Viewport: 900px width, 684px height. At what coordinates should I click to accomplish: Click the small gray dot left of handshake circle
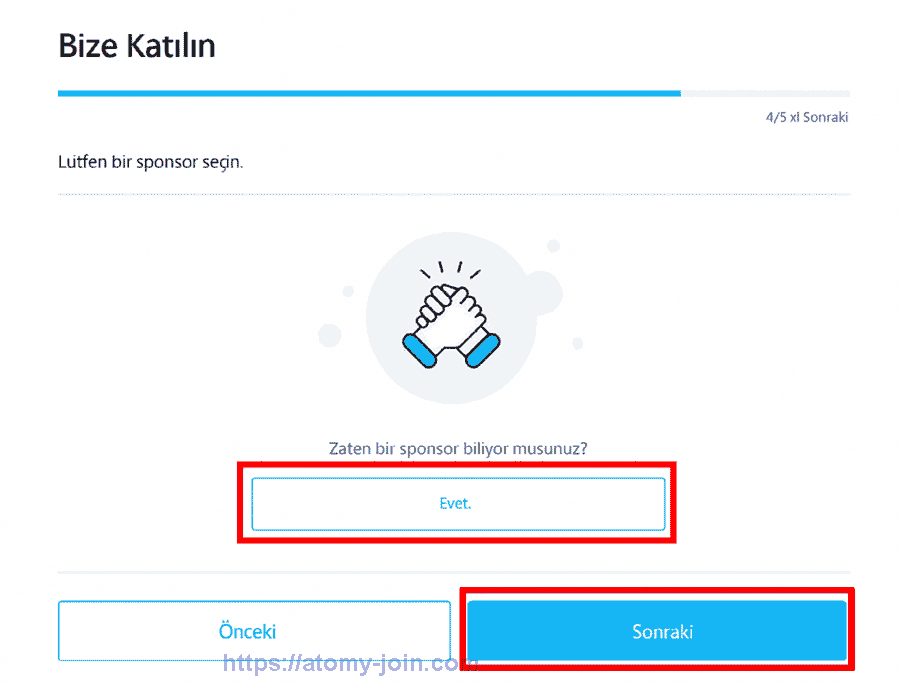click(x=348, y=291)
